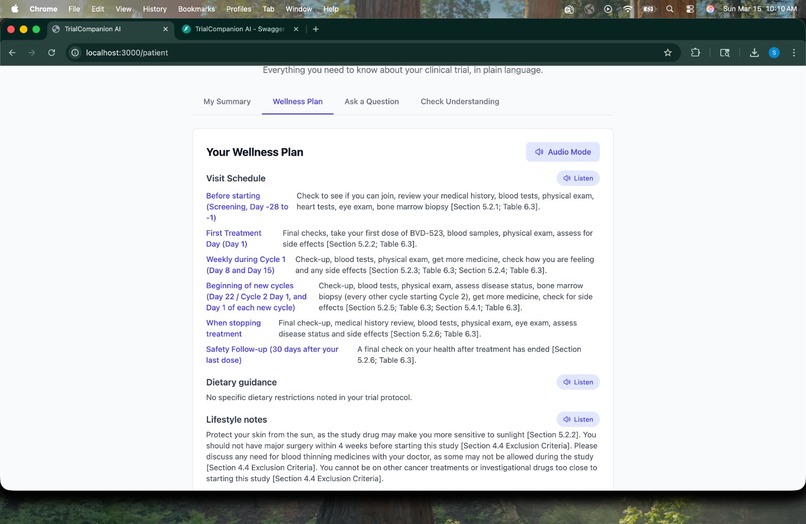Open Spotlight search in menu bar
806x524 pixels.
coord(669,9)
